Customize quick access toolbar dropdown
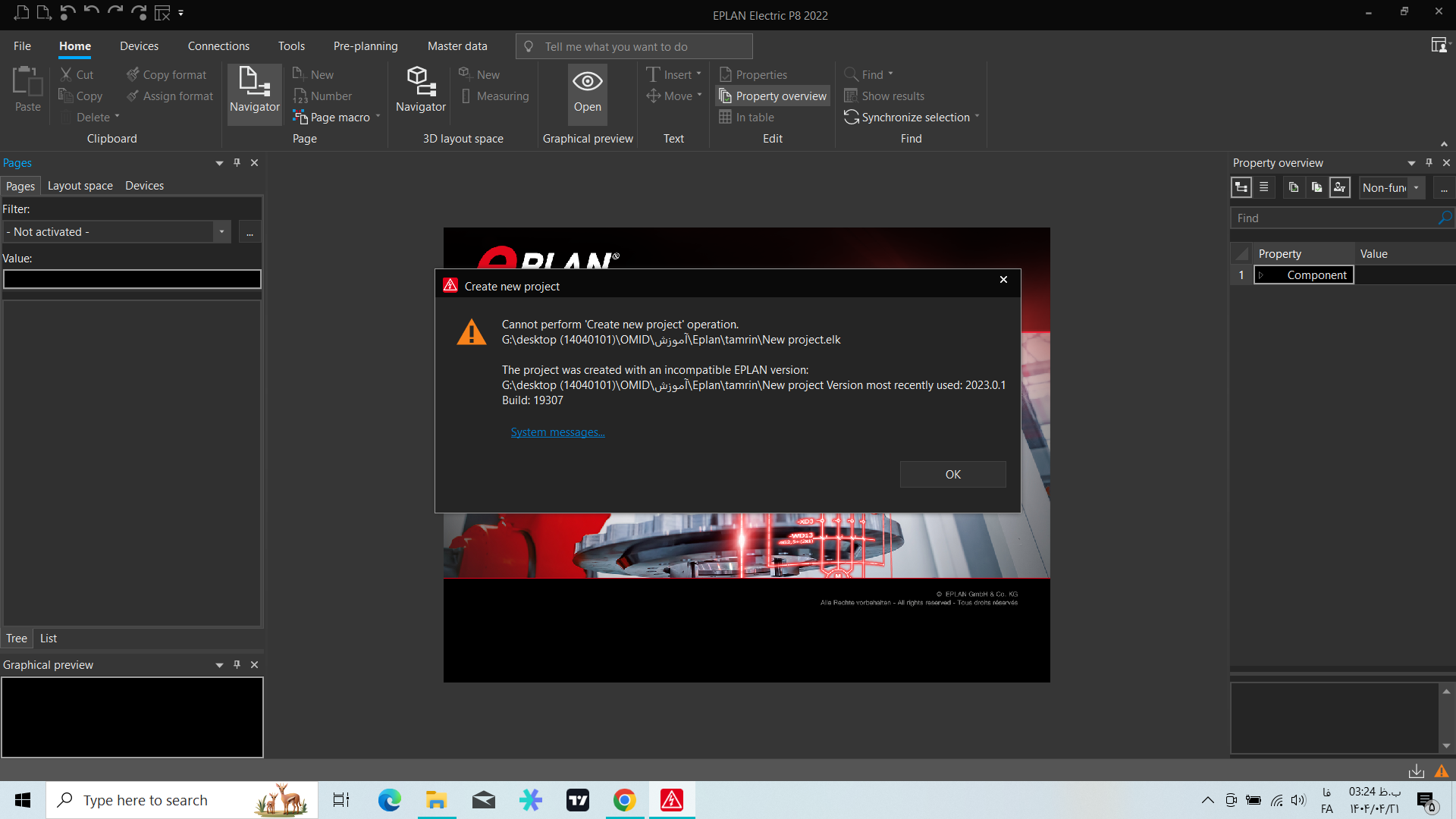The height and width of the screenshot is (819, 1456). tap(180, 13)
